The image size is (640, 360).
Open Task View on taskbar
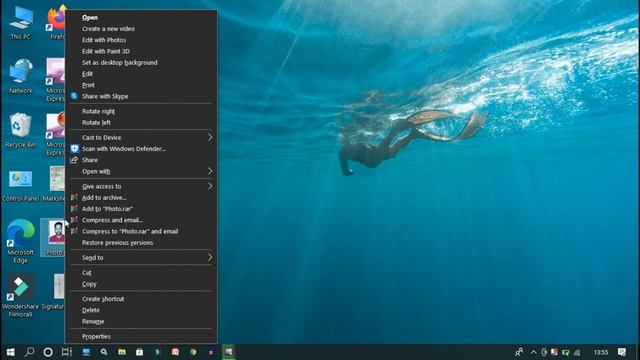[x=67, y=352]
